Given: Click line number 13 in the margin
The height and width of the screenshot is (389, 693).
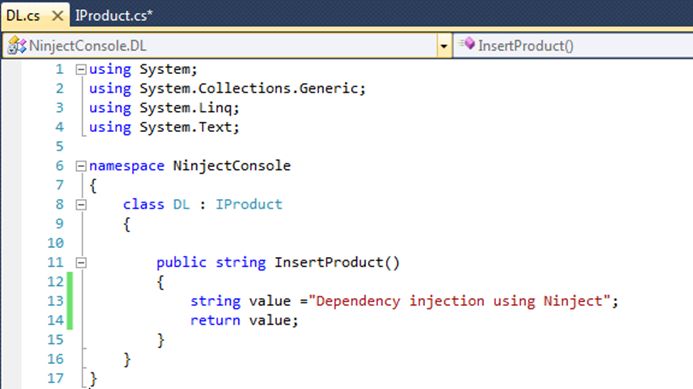Looking at the screenshot, I should (56, 301).
